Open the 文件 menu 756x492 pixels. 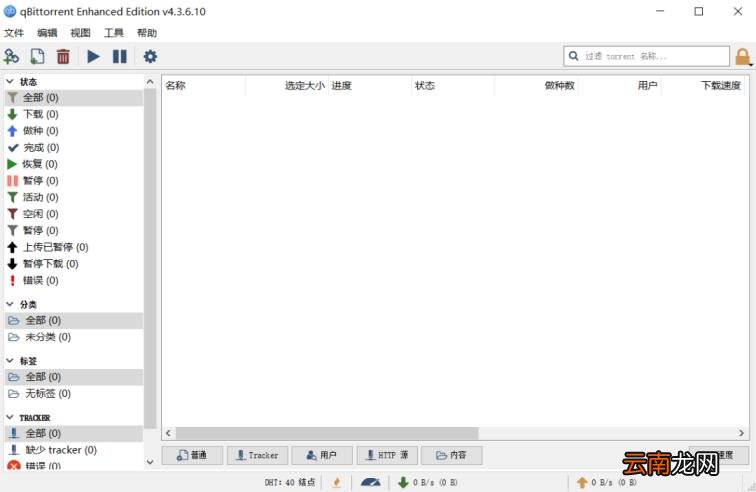point(14,33)
